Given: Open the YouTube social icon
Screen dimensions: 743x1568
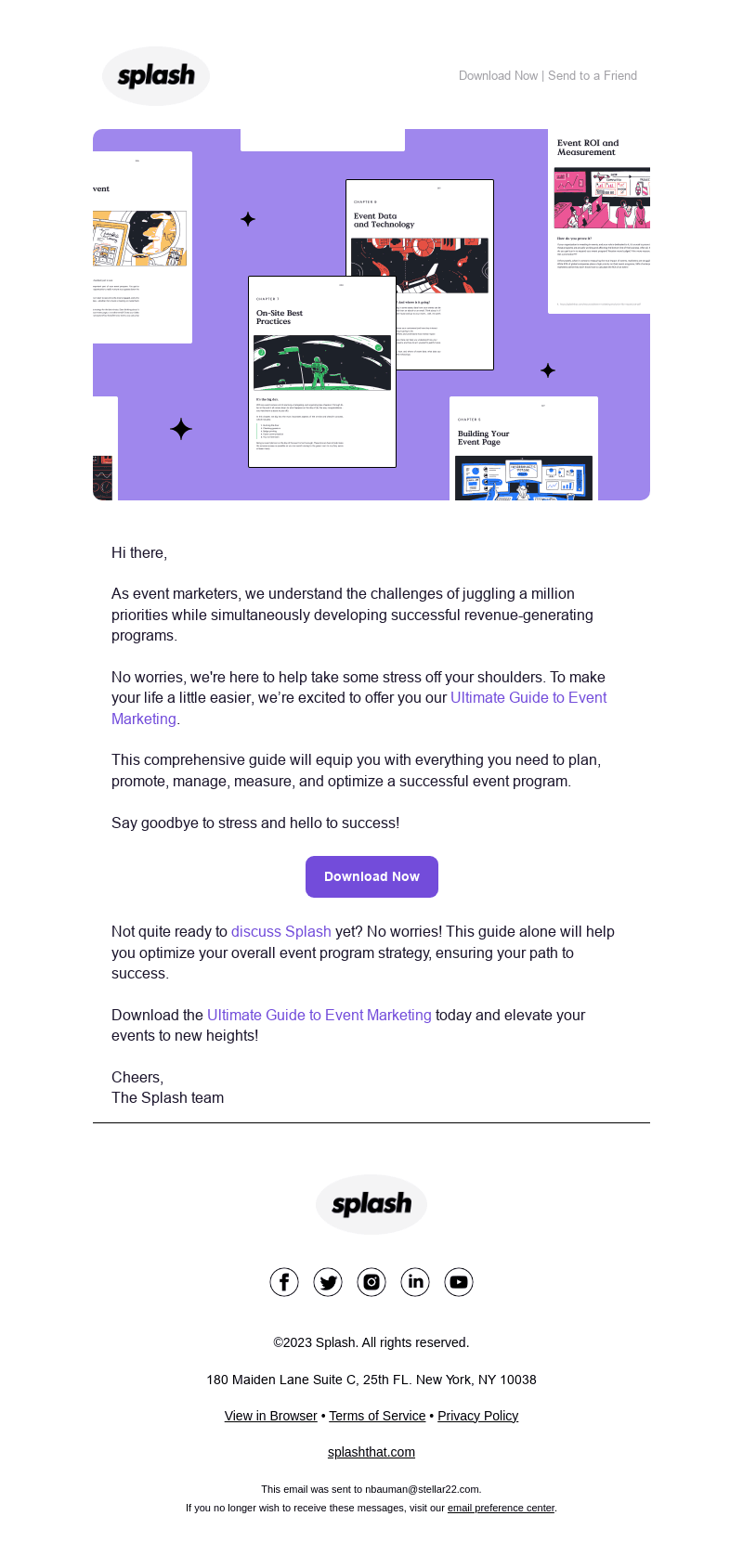Looking at the screenshot, I should coord(459,1282).
